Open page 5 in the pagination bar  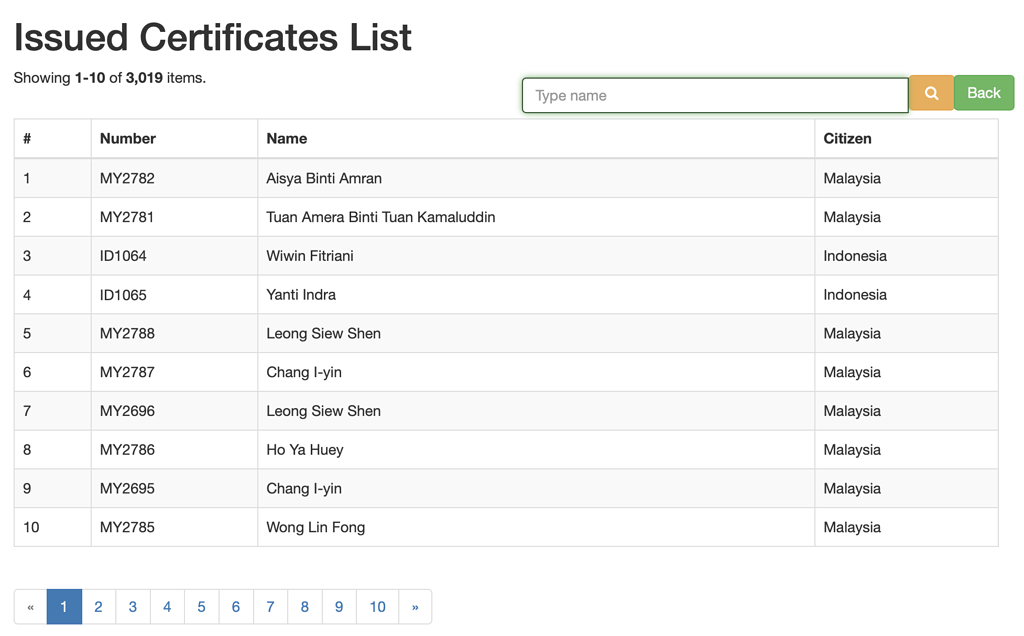(201, 606)
